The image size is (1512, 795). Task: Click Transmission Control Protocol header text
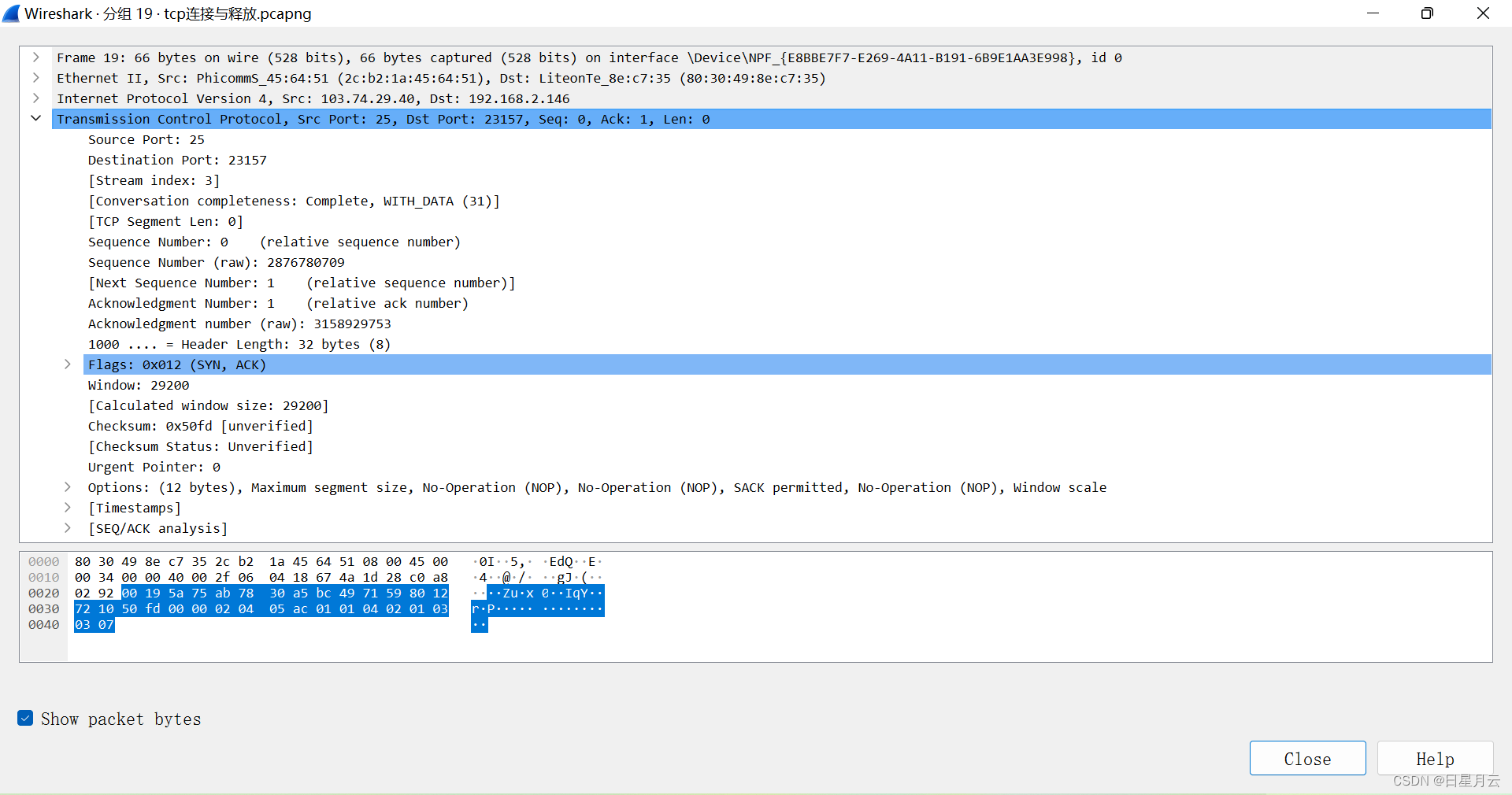click(384, 119)
